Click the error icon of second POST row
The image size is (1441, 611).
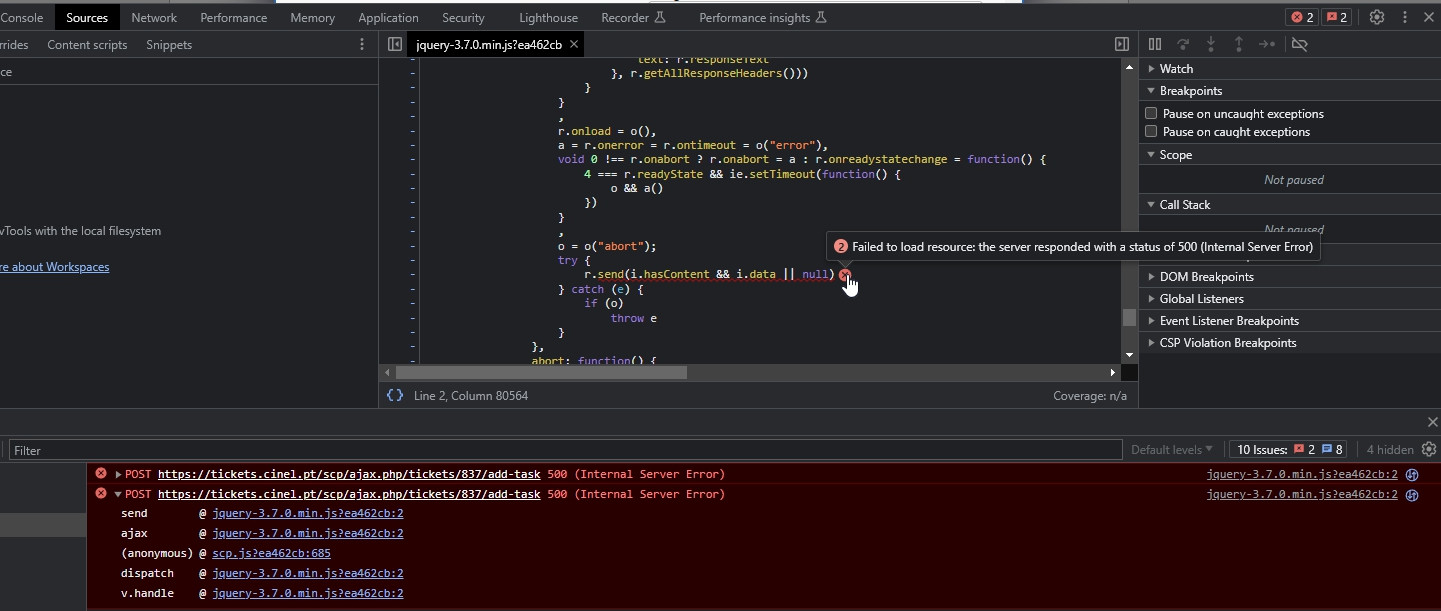pyautogui.click(x=100, y=494)
